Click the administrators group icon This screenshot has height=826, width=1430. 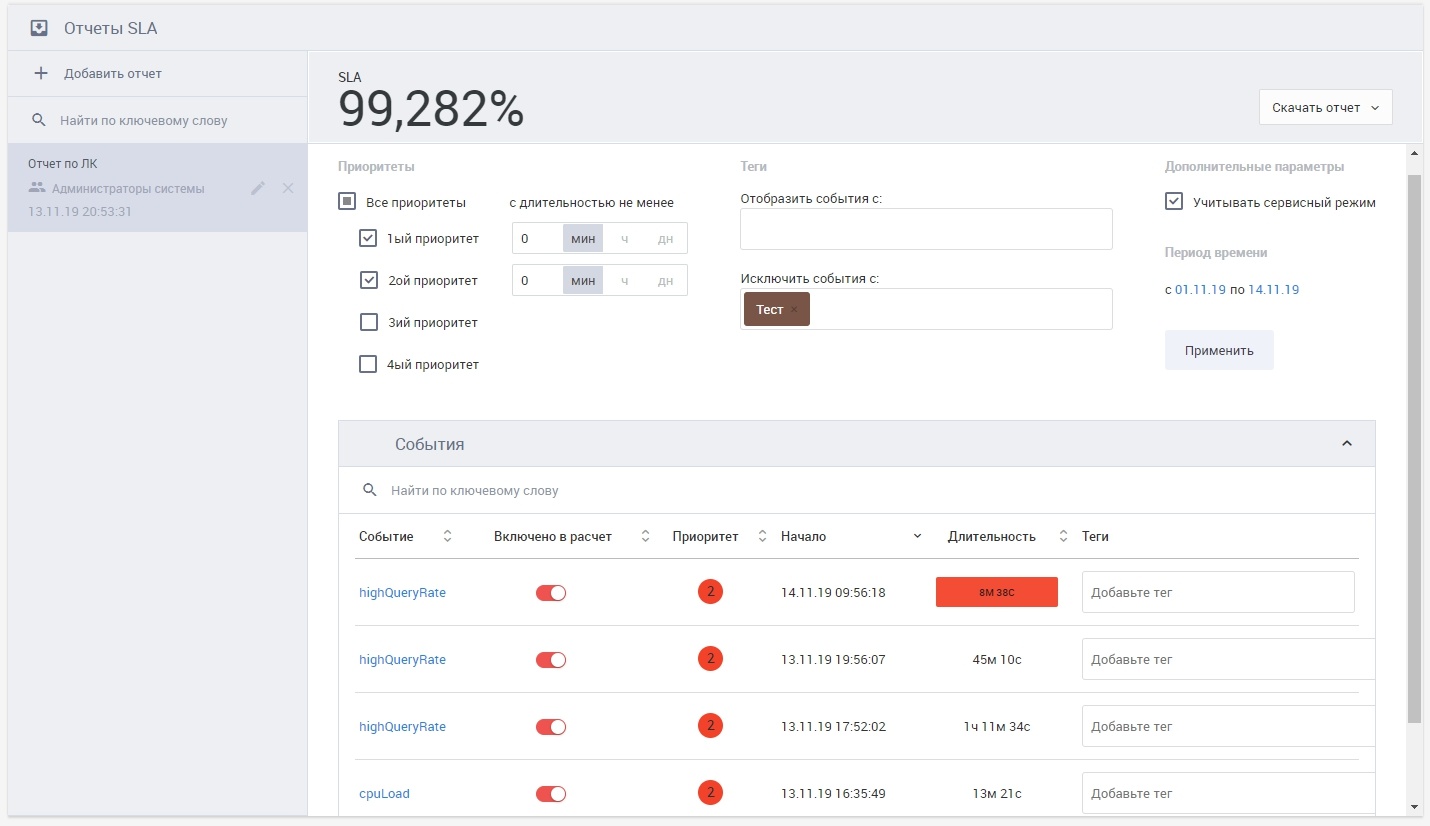click(x=37, y=188)
